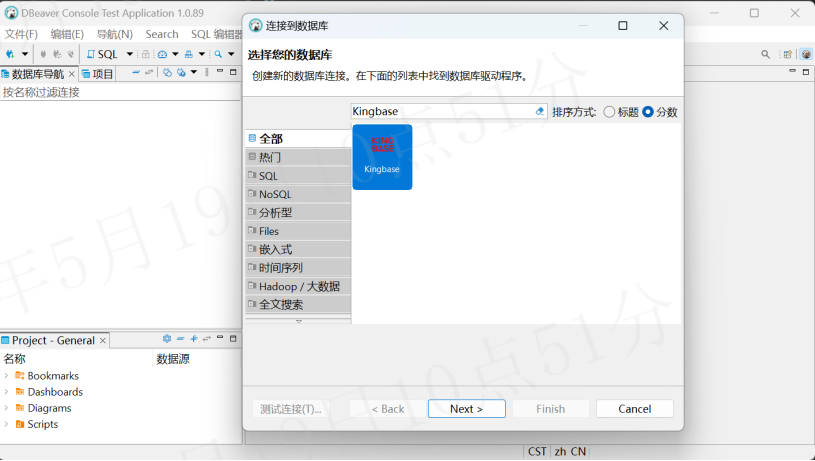This screenshot has width=815, height=461.
Task: Click the blue search magnifier in main toolbar
Action: pyautogui.click(x=218, y=54)
